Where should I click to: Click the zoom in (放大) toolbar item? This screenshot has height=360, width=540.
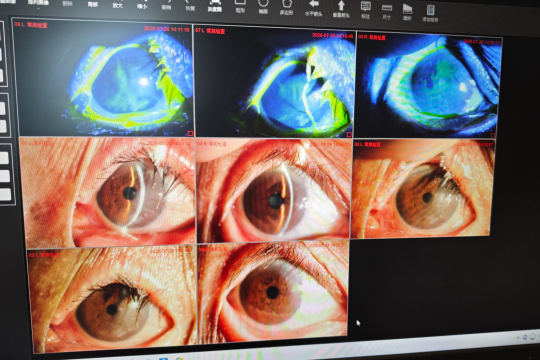tap(118, 4)
